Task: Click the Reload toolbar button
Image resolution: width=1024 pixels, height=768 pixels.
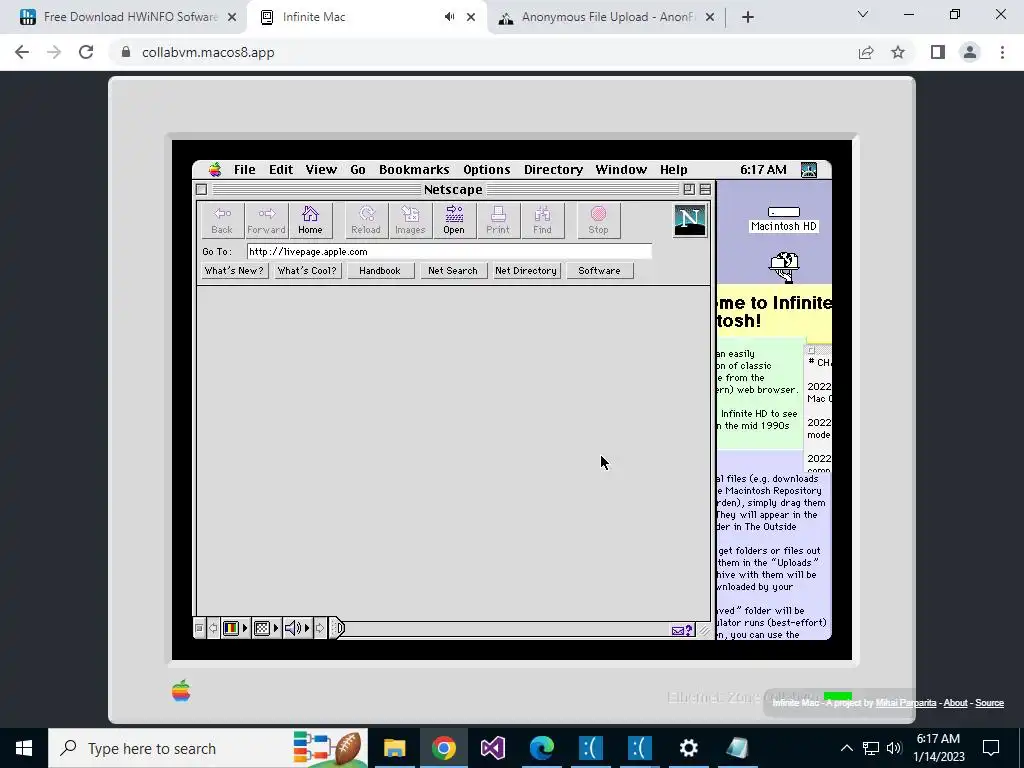Action: click(366, 220)
